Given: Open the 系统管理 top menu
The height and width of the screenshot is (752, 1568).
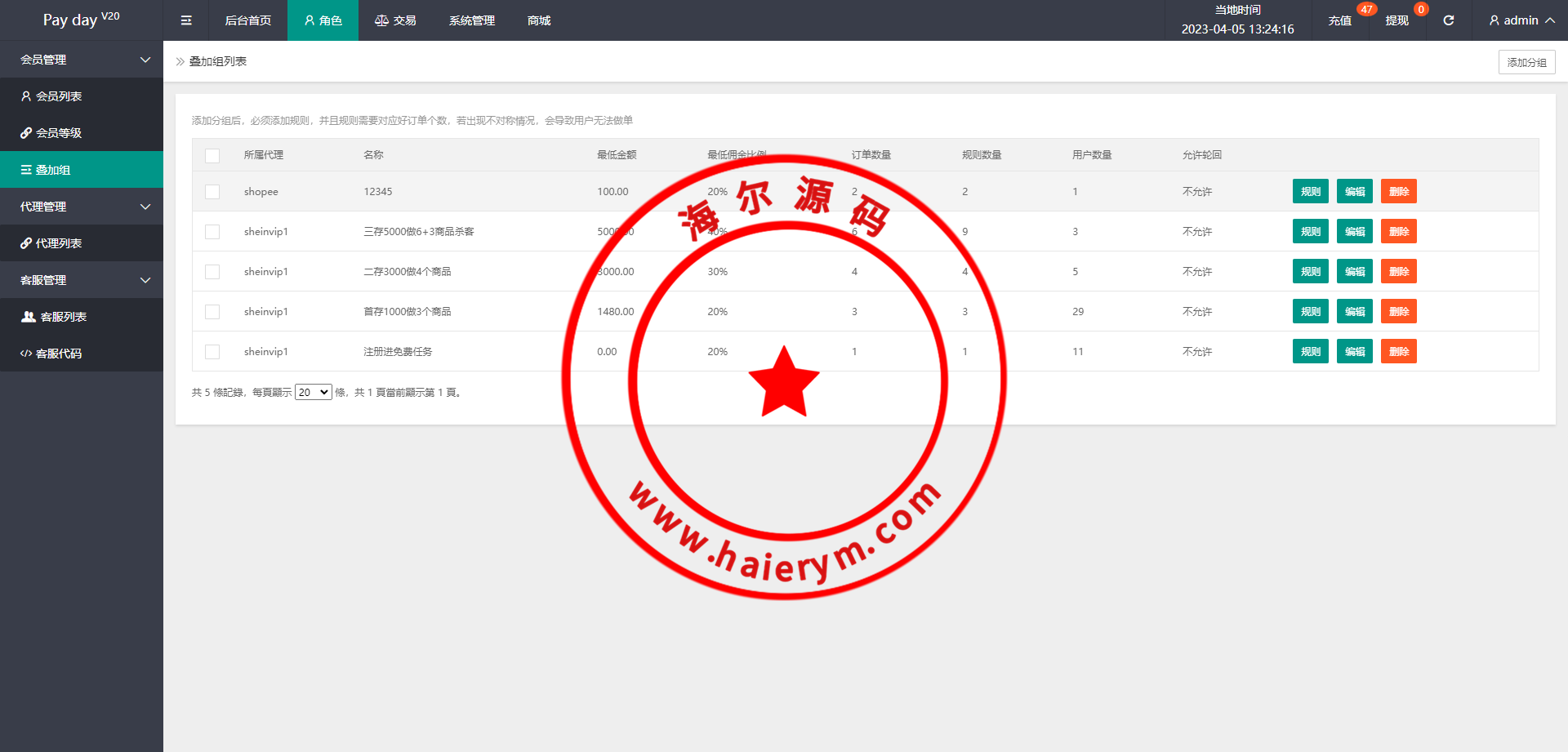Looking at the screenshot, I should pos(472,20).
